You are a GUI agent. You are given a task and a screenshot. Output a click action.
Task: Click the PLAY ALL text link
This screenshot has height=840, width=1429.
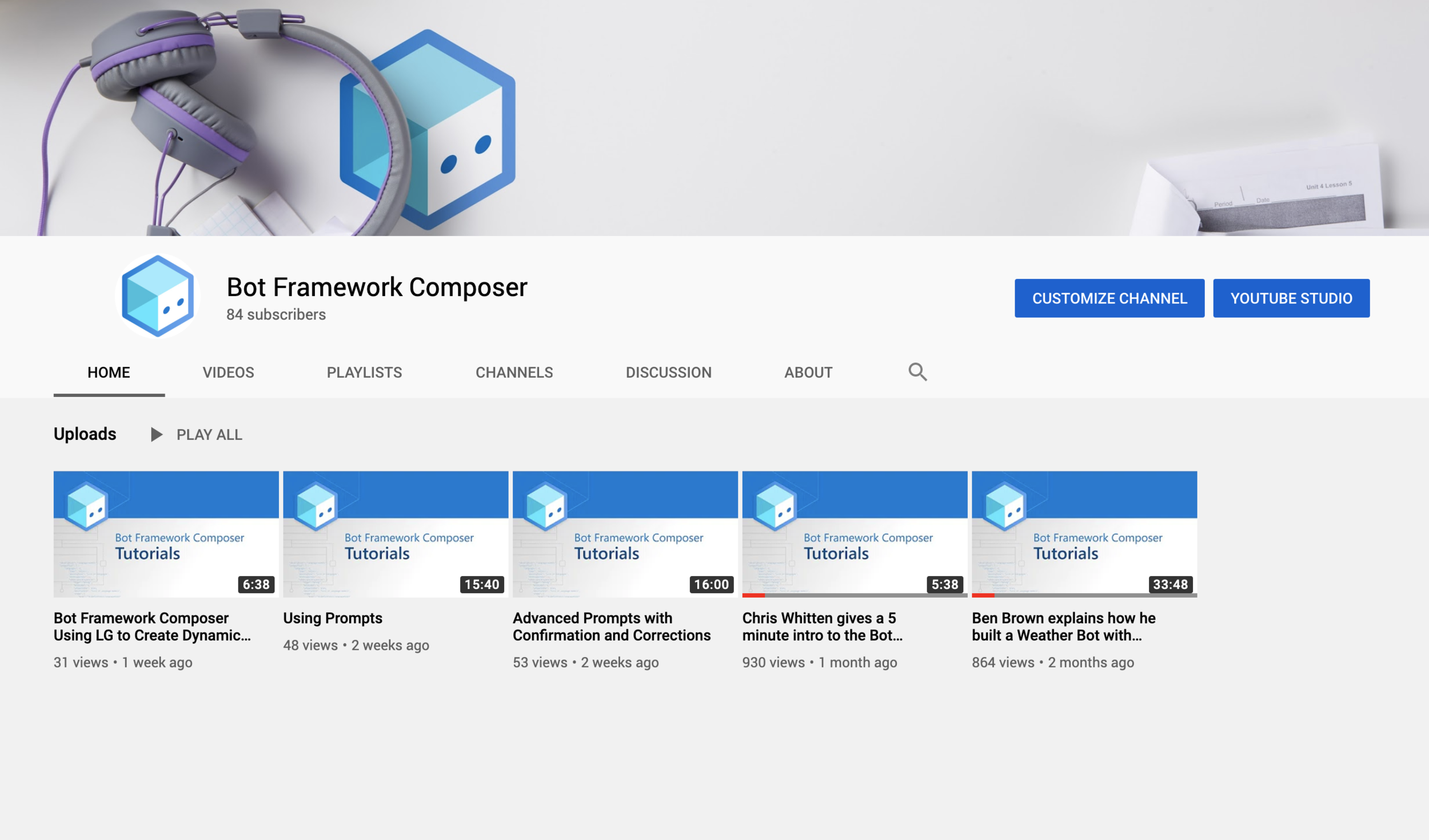pos(209,435)
